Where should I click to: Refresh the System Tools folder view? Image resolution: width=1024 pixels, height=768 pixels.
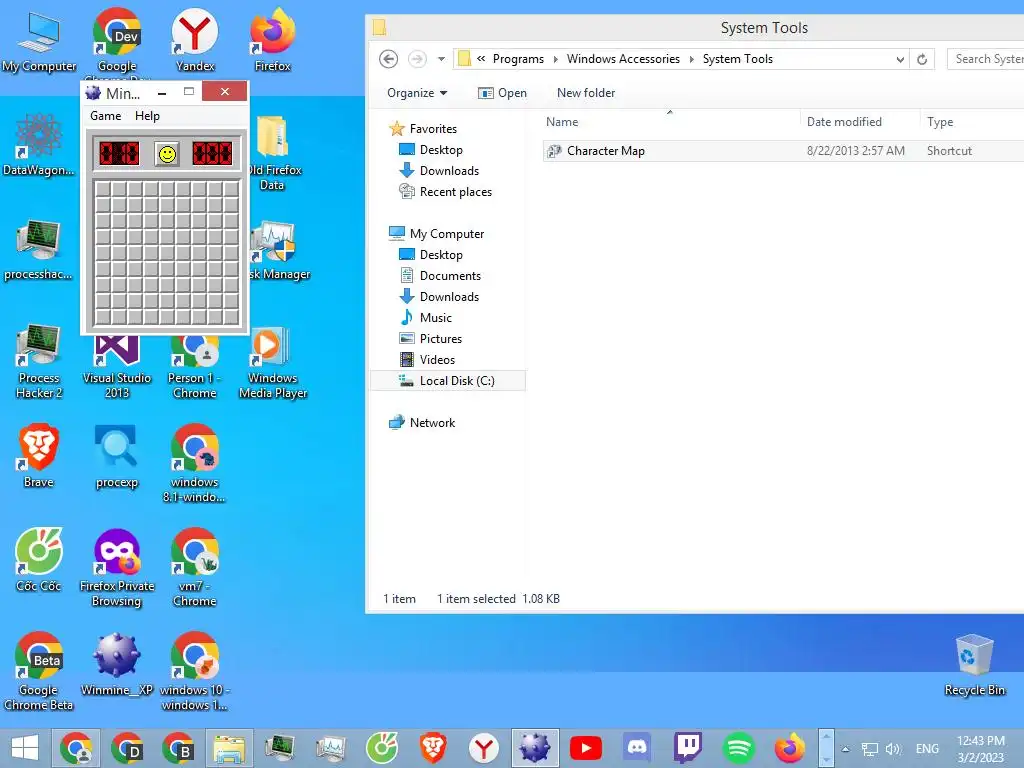click(922, 59)
